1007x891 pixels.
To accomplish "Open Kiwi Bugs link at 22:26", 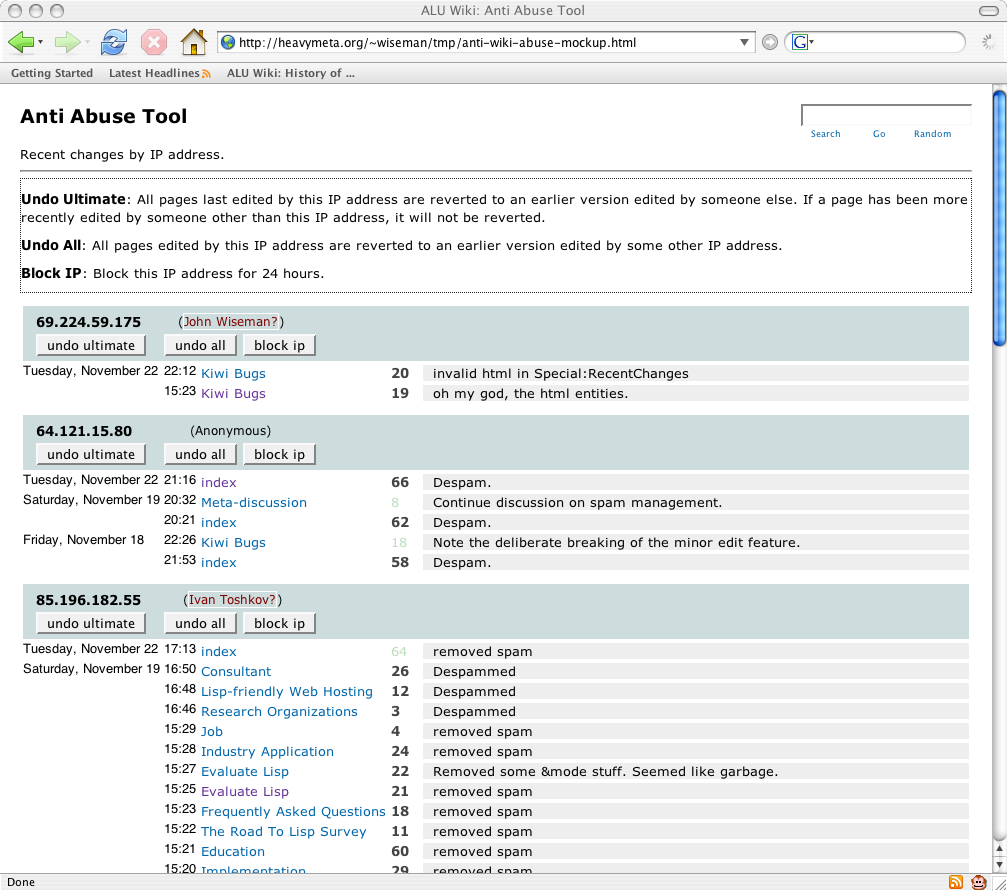I will (233, 543).
